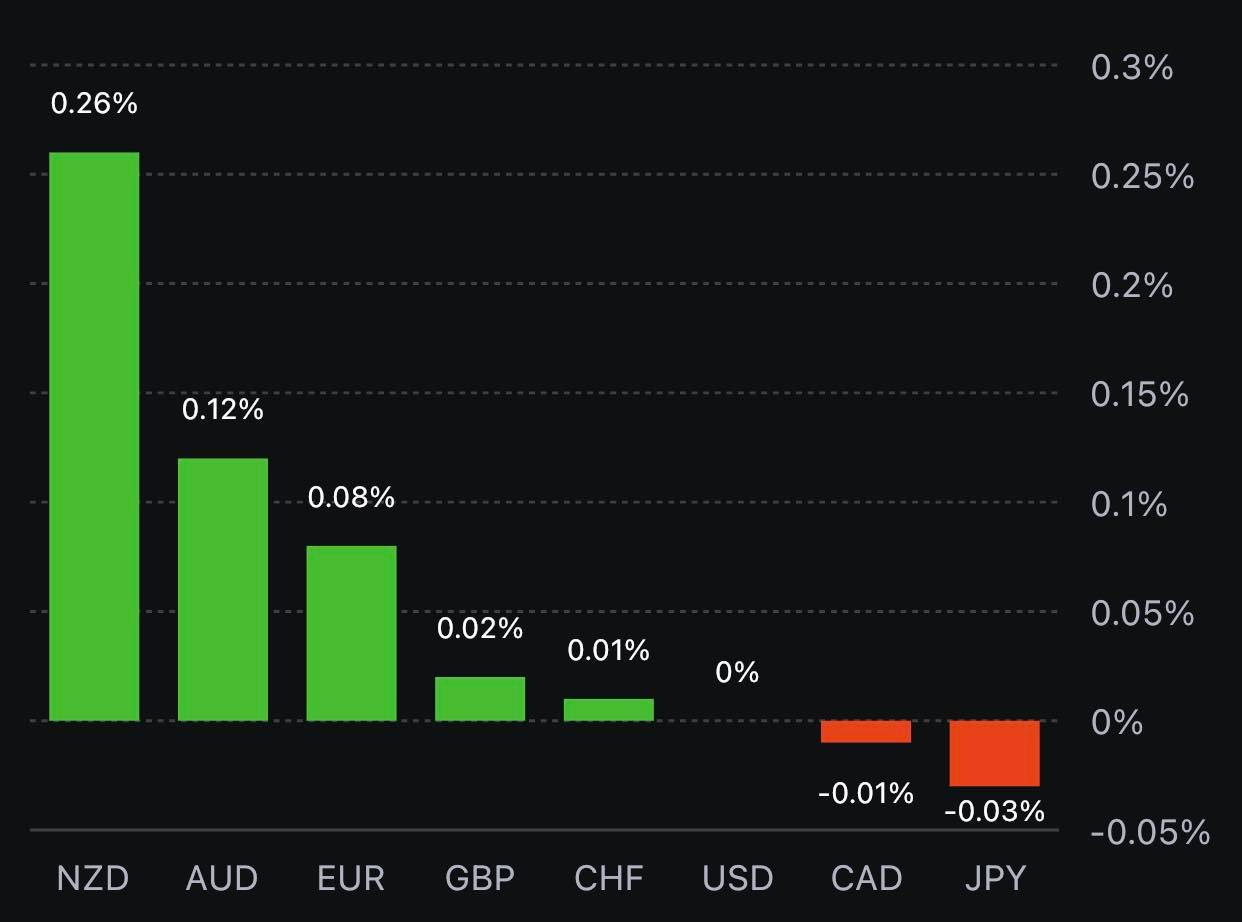This screenshot has height=922, width=1242.
Task: Select the USD axis label
Action: (737, 879)
